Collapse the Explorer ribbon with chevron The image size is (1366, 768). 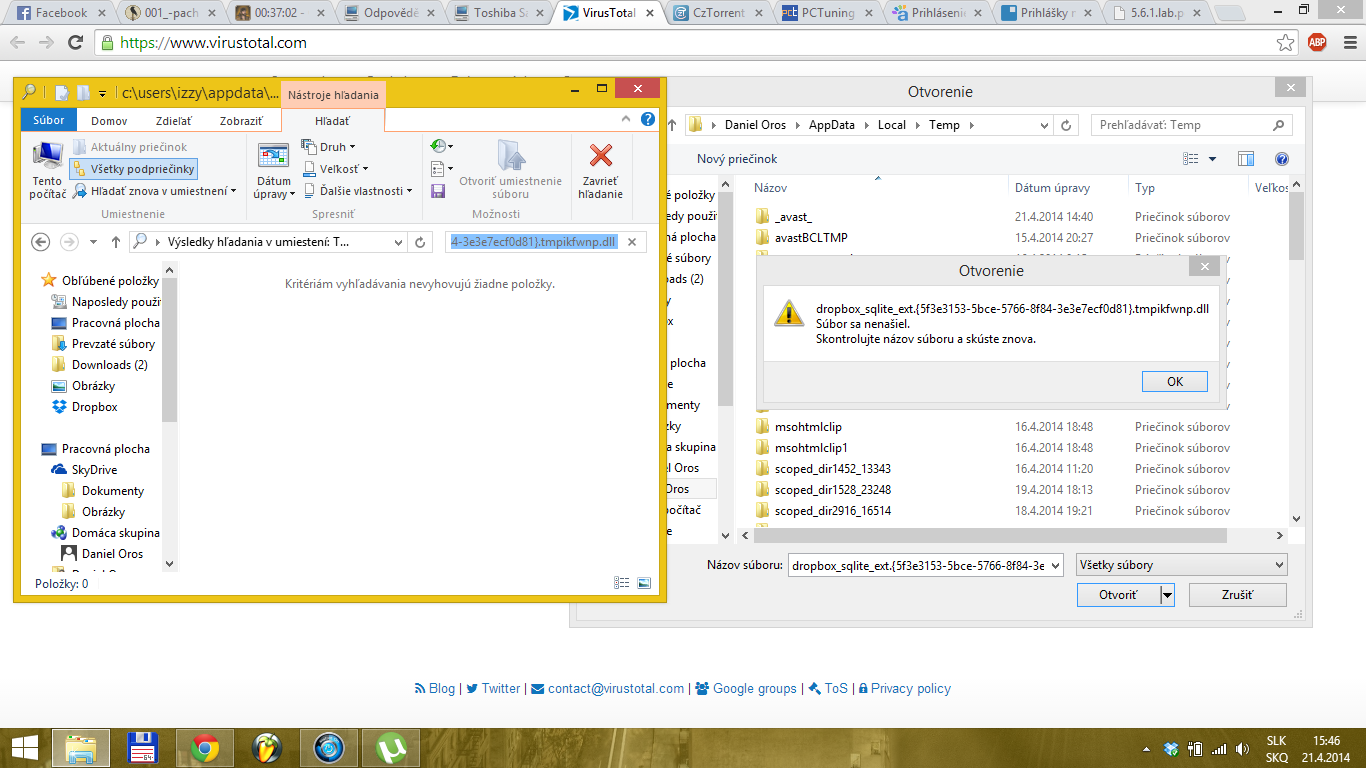click(x=627, y=119)
